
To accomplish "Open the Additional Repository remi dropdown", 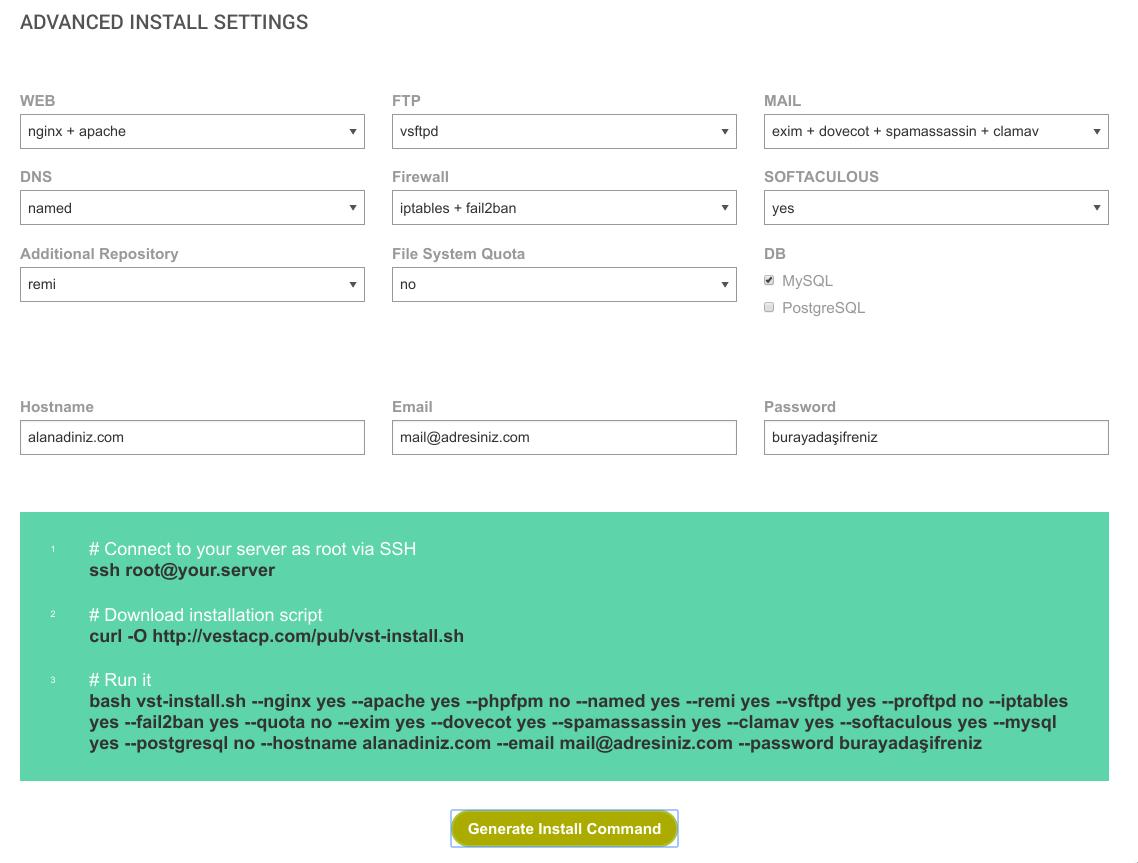I will [192, 284].
